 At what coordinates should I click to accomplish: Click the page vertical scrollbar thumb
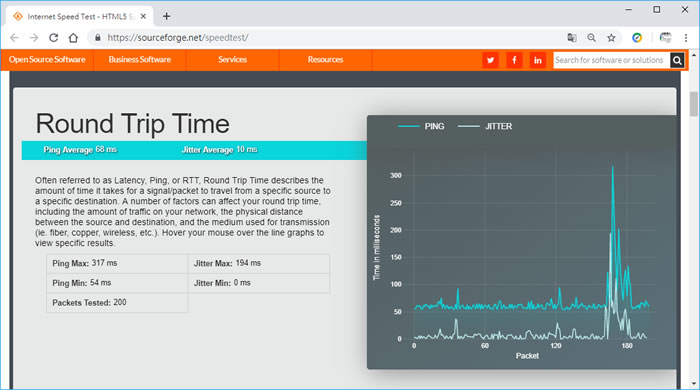(693, 104)
